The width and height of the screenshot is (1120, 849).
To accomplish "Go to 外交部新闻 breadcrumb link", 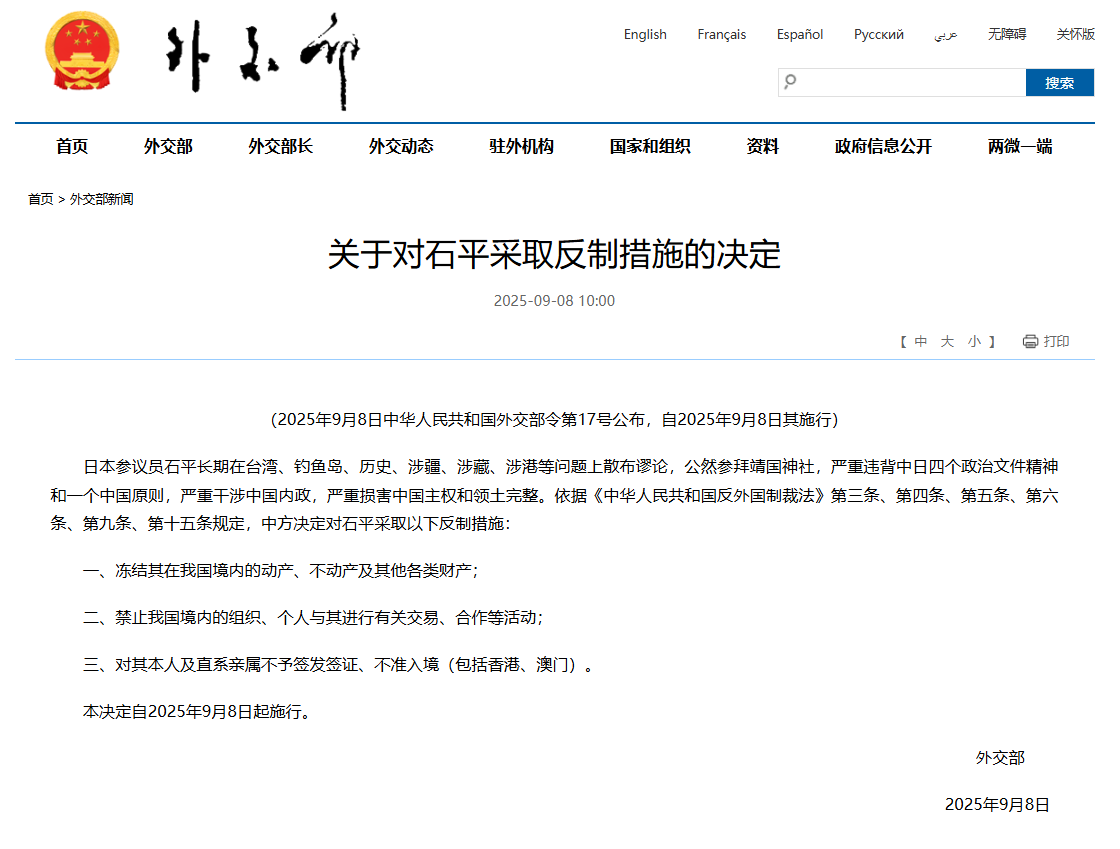I will pos(101,199).
